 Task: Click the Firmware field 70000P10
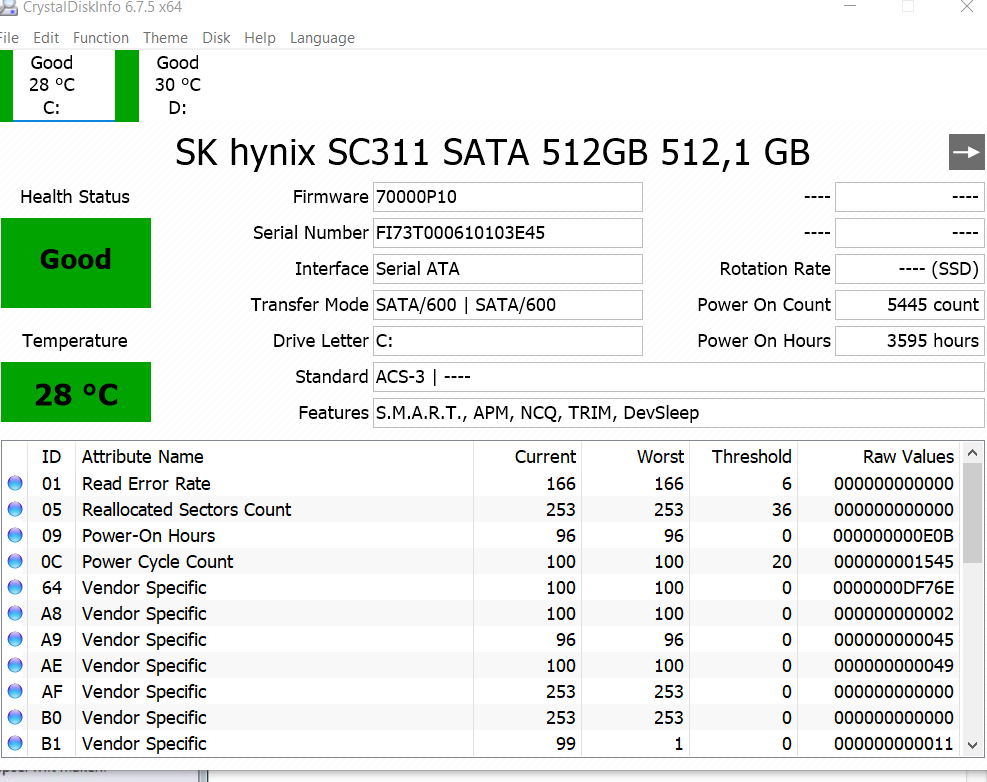508,197
